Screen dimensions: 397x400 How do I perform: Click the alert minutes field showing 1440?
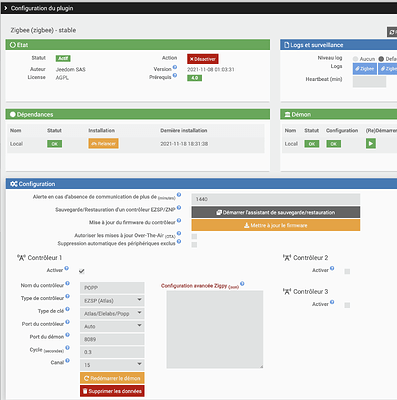point(276,199)
